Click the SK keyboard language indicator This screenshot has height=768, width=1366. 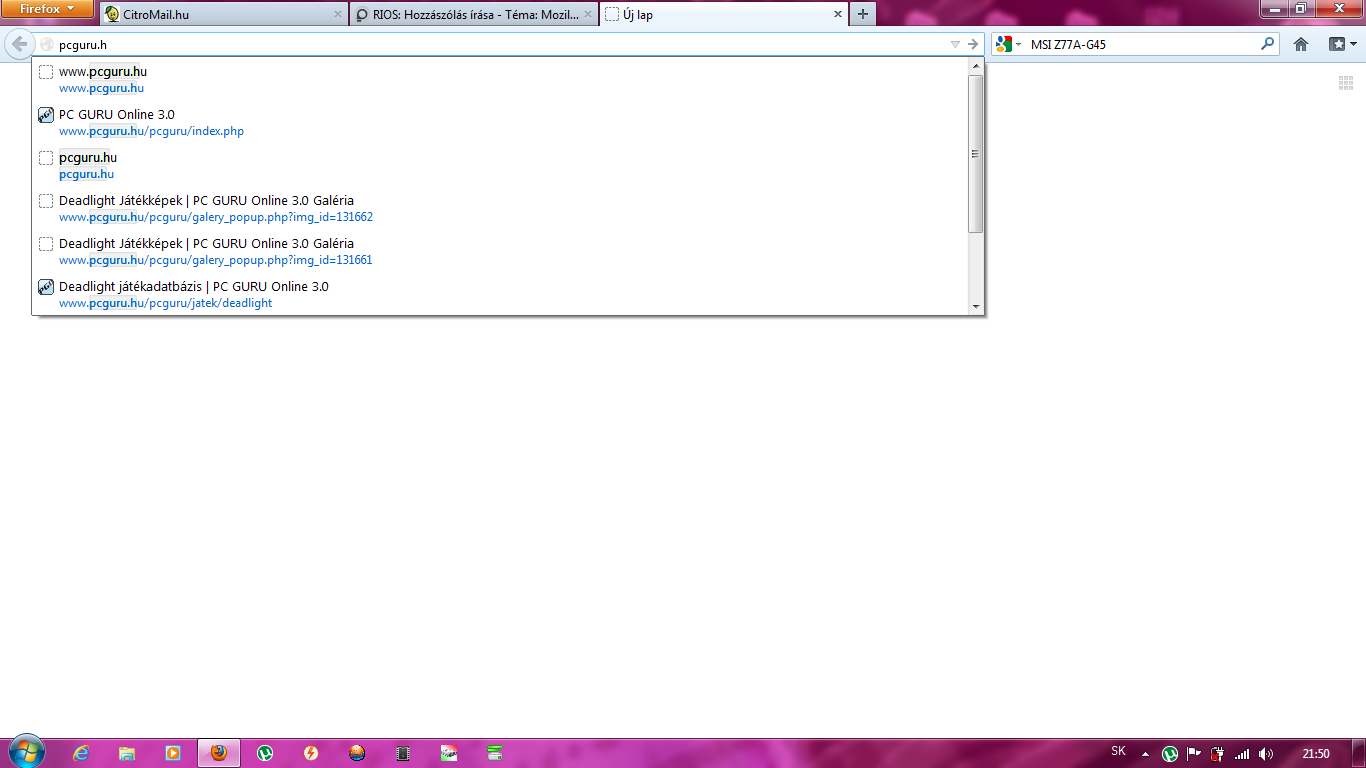[1118, 751]
